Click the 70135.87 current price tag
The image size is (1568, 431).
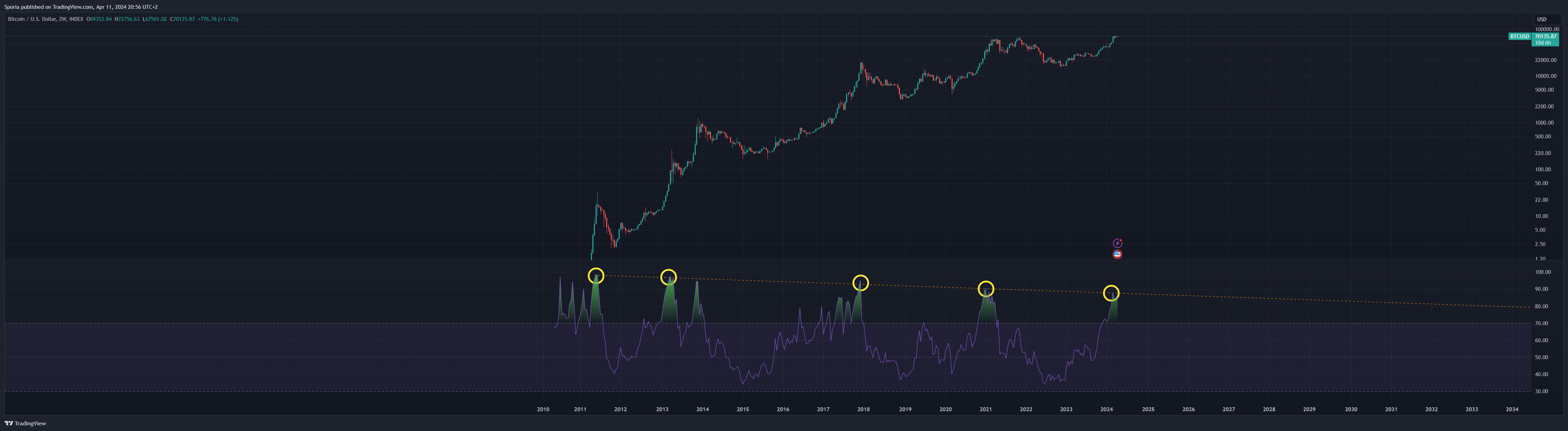pyautogui.click(x=1545, y=36)
